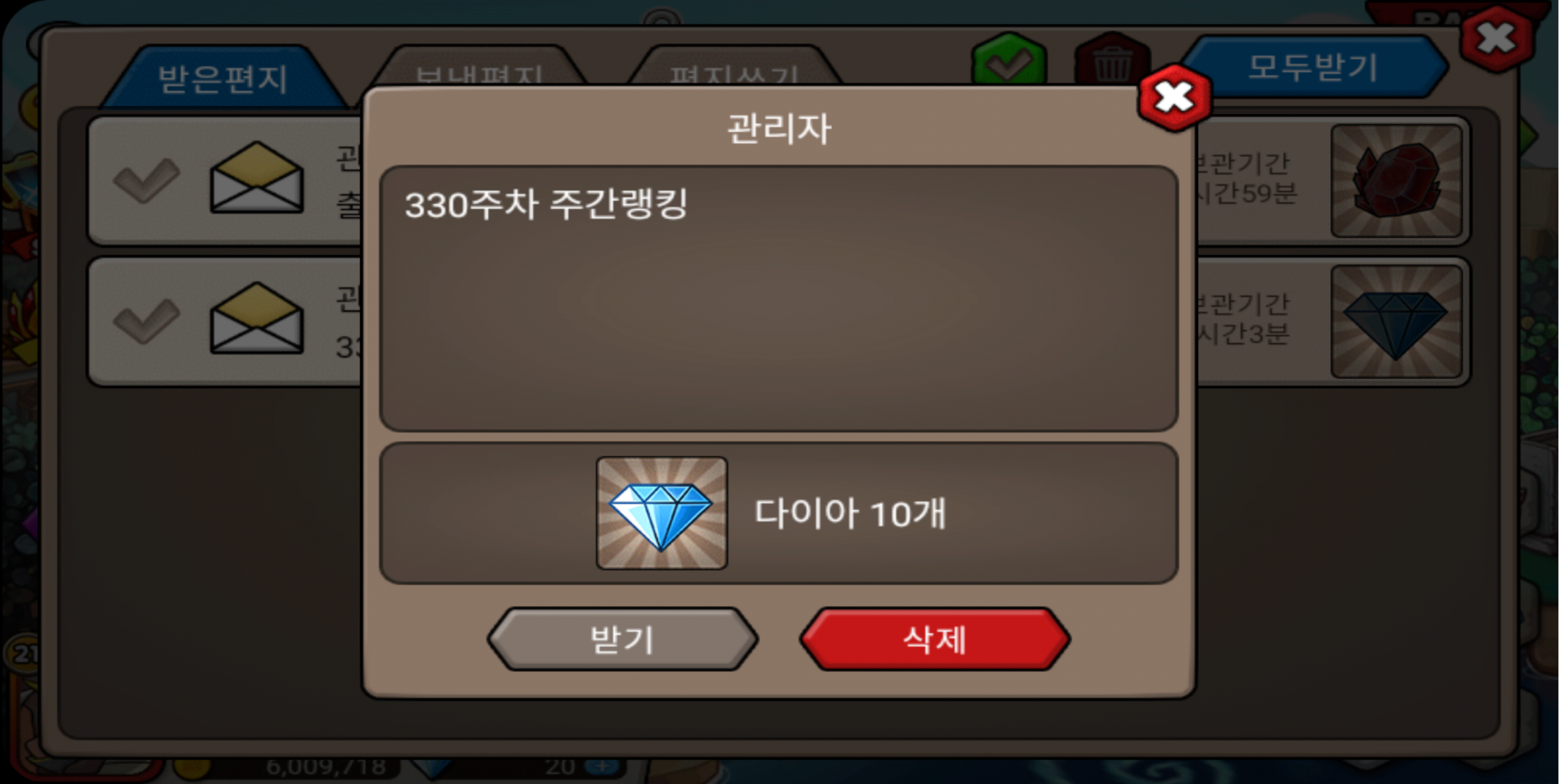Screen dimensions: 1559x784
Task: Tap the red ruby reward thumbnail
Action: (1396, 180)
